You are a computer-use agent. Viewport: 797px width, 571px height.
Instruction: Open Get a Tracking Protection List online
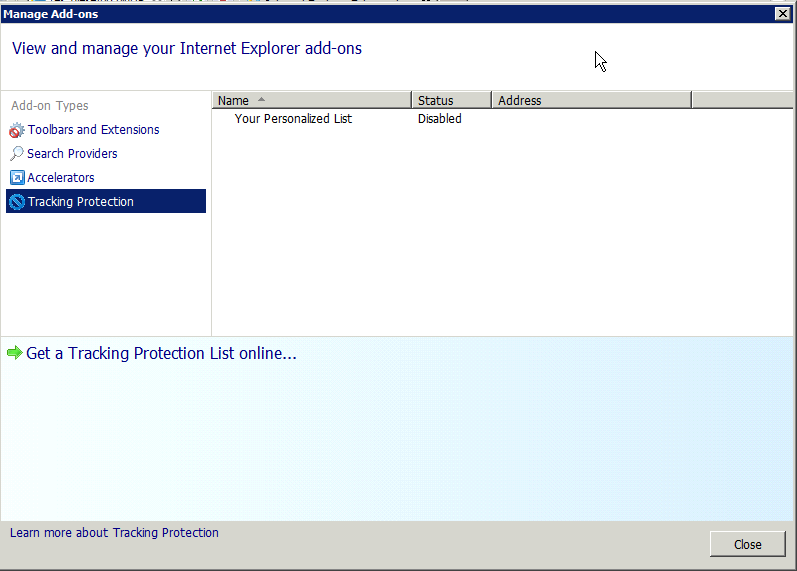pyautogui.click(x=161, y=353)
